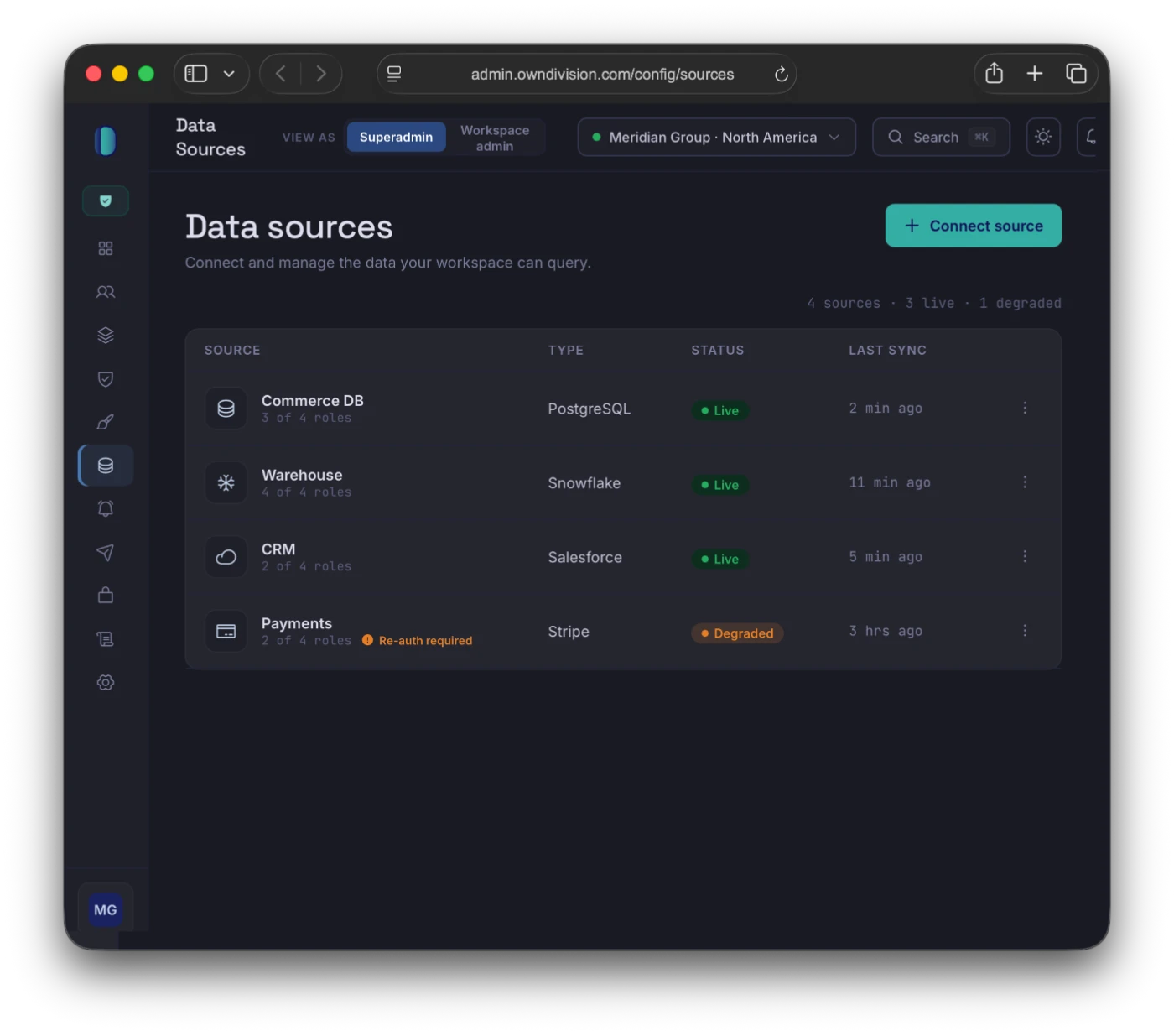
Task: Click Degraded status badge
Action: (x=737, y=633)
